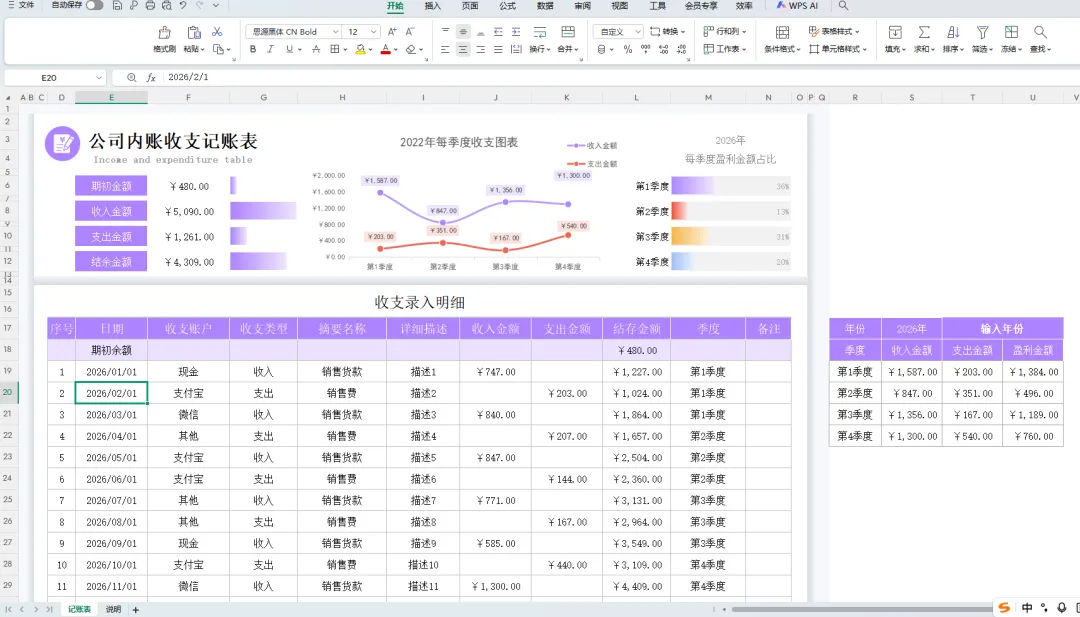Screen dimensions: 1080x617
Task: Click row header 24
Action: pos(8,479)
